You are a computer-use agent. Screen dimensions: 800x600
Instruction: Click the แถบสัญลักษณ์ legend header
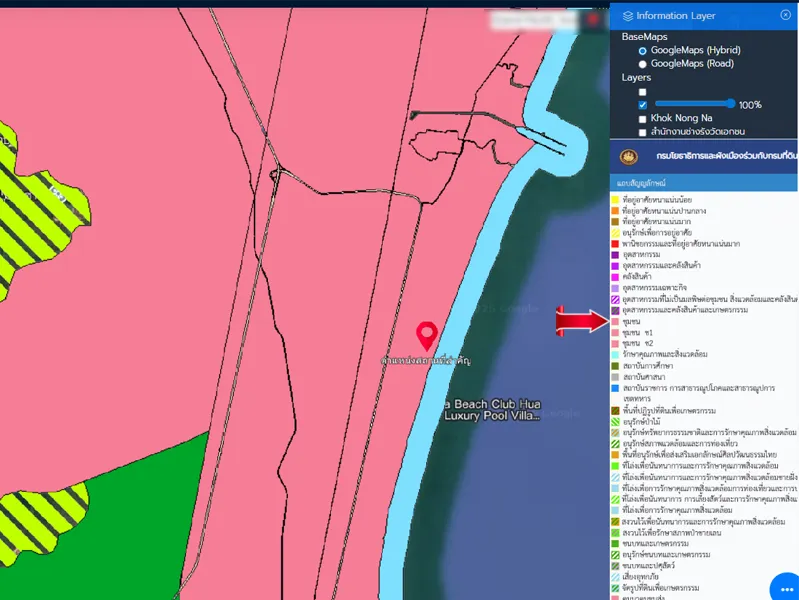[x=640, y=185]
